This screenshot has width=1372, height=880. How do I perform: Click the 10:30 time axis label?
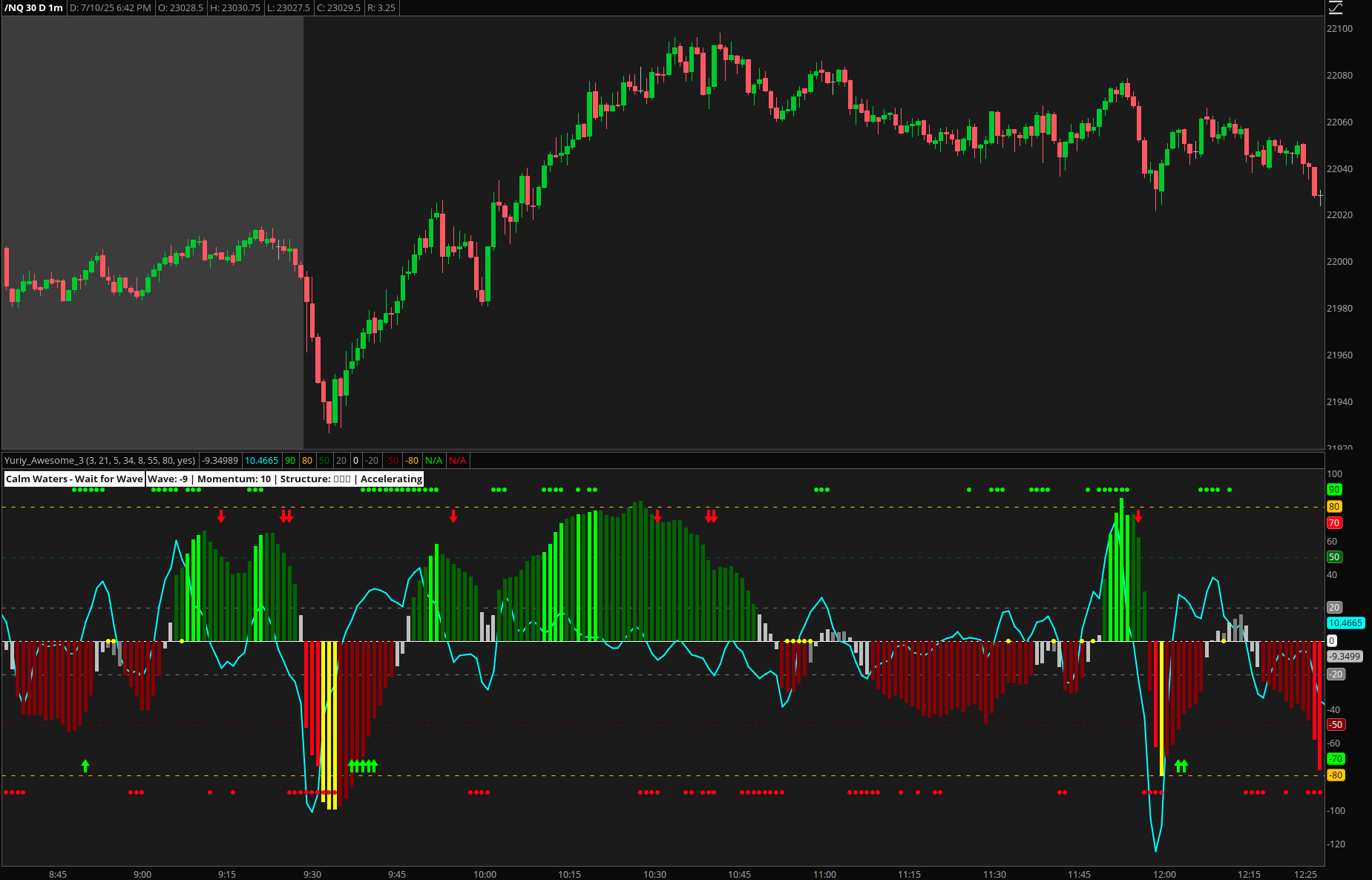coord(654,875)
